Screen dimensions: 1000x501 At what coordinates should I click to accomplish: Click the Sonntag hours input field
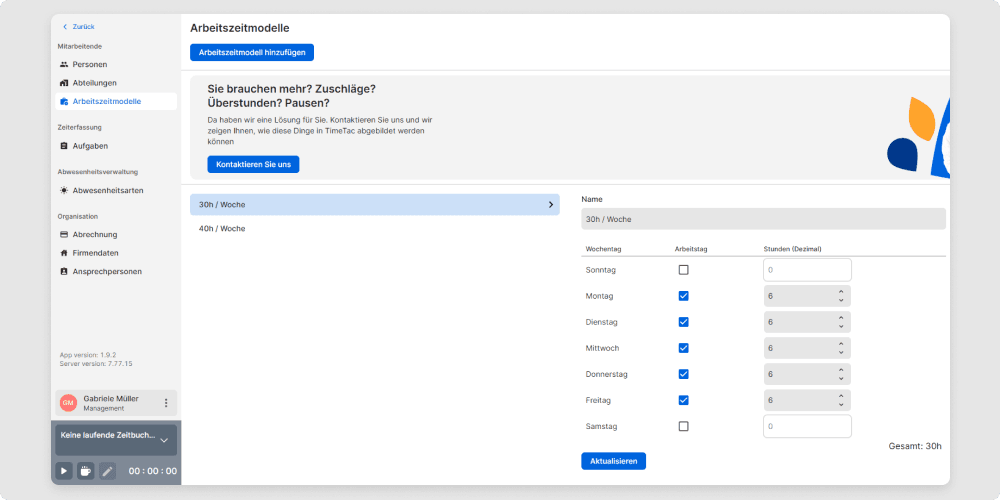807,270
